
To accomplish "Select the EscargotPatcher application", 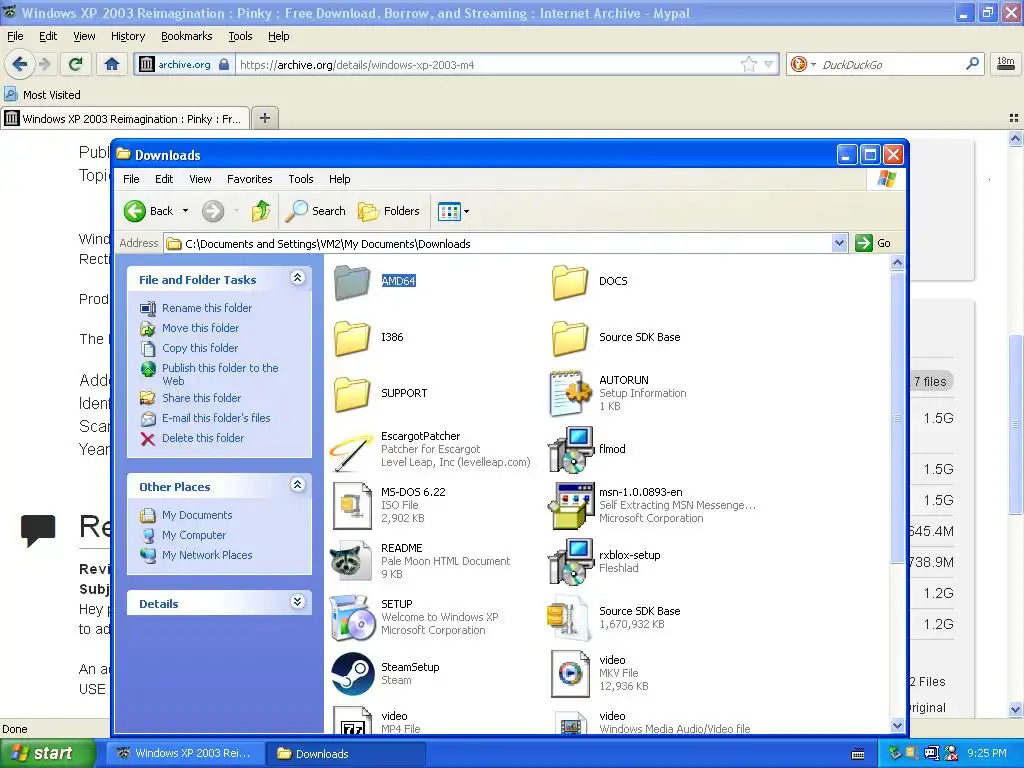I will [431, 449].
